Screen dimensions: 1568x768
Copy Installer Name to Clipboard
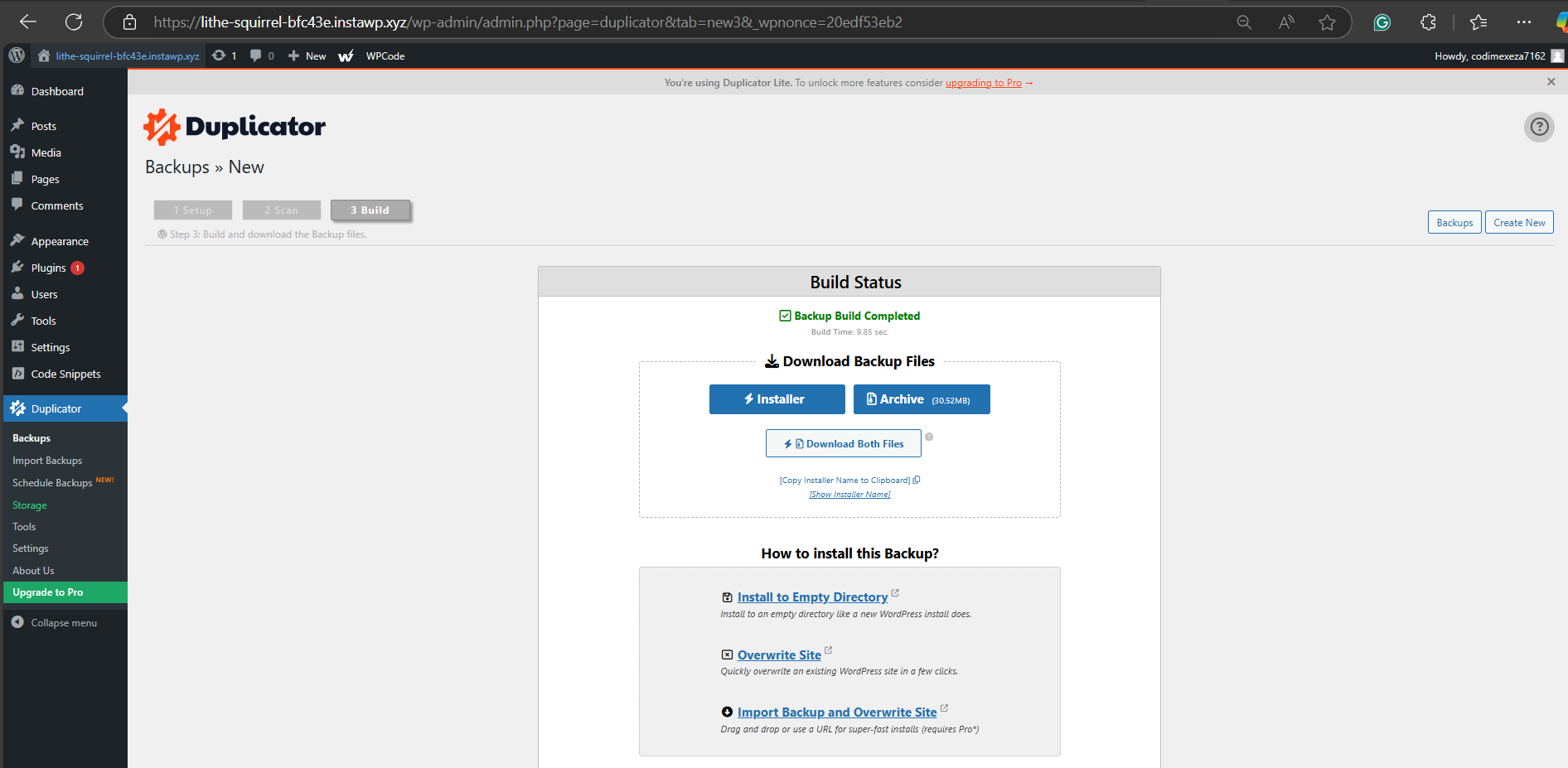click(849, 481)
